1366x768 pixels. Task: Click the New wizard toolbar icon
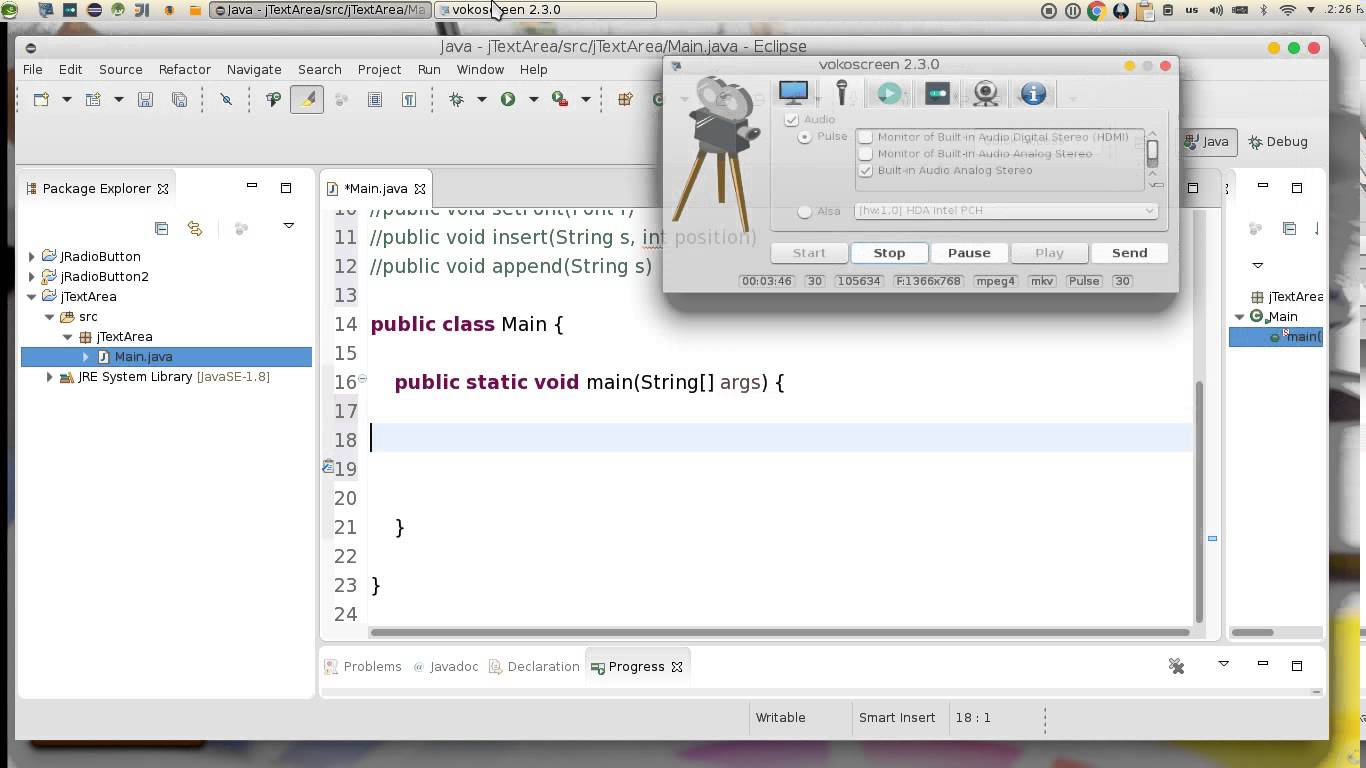click(x=41, y=99)
